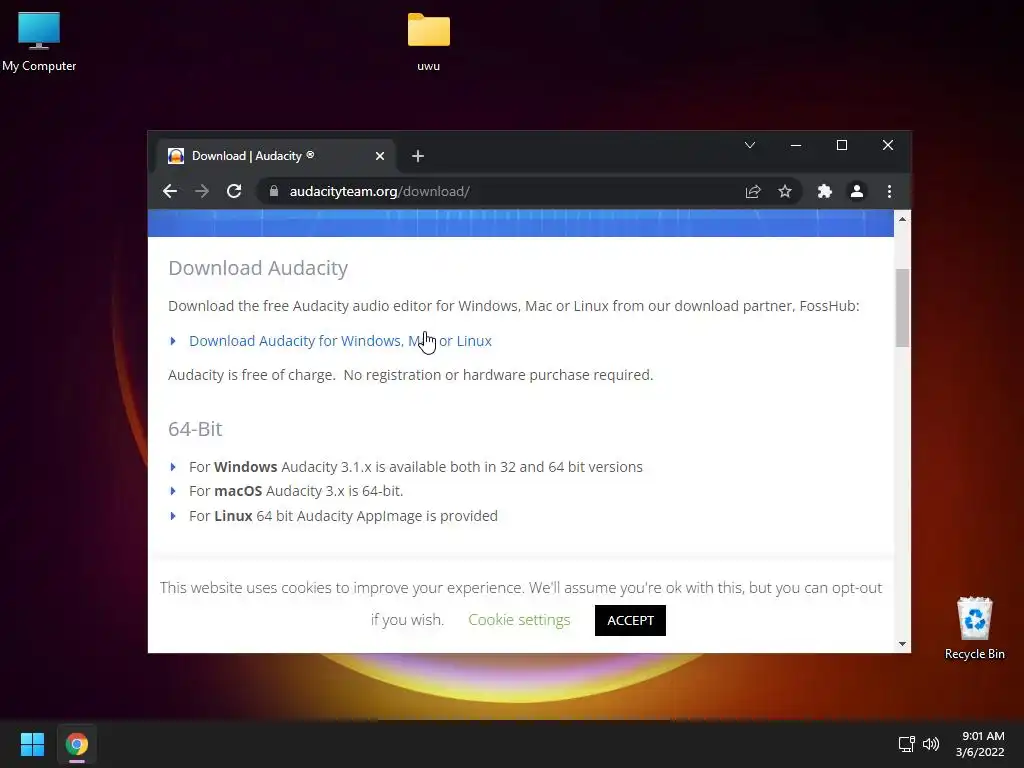
Task: Open the network tray icon
Action: point(906,744)
